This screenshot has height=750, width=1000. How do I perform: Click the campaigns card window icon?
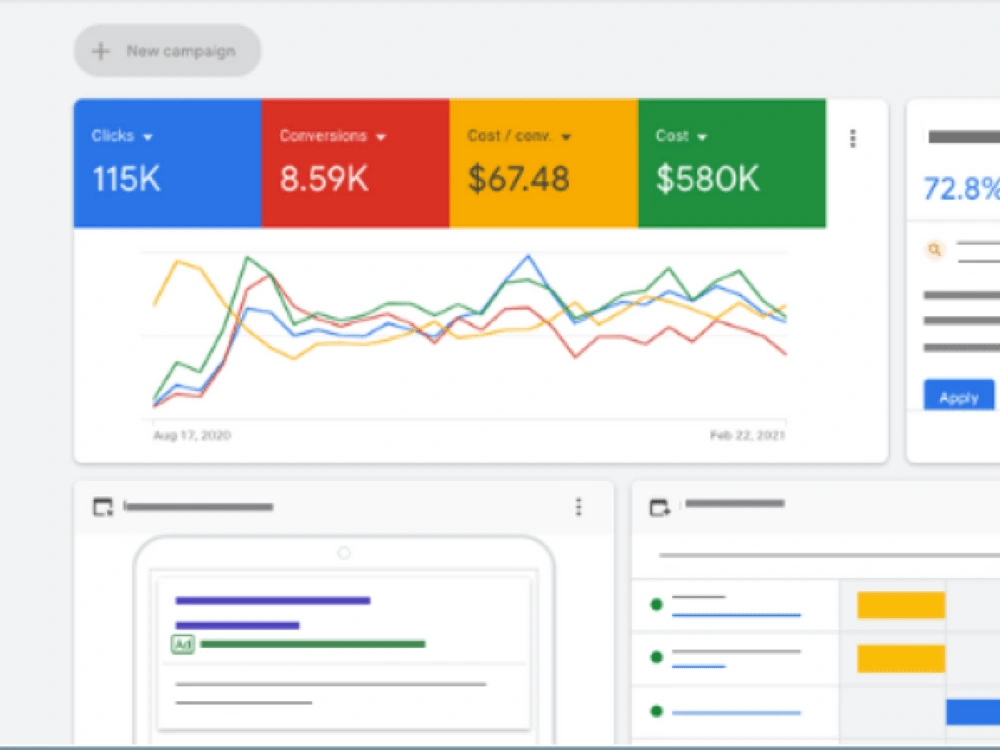[659, 508]
